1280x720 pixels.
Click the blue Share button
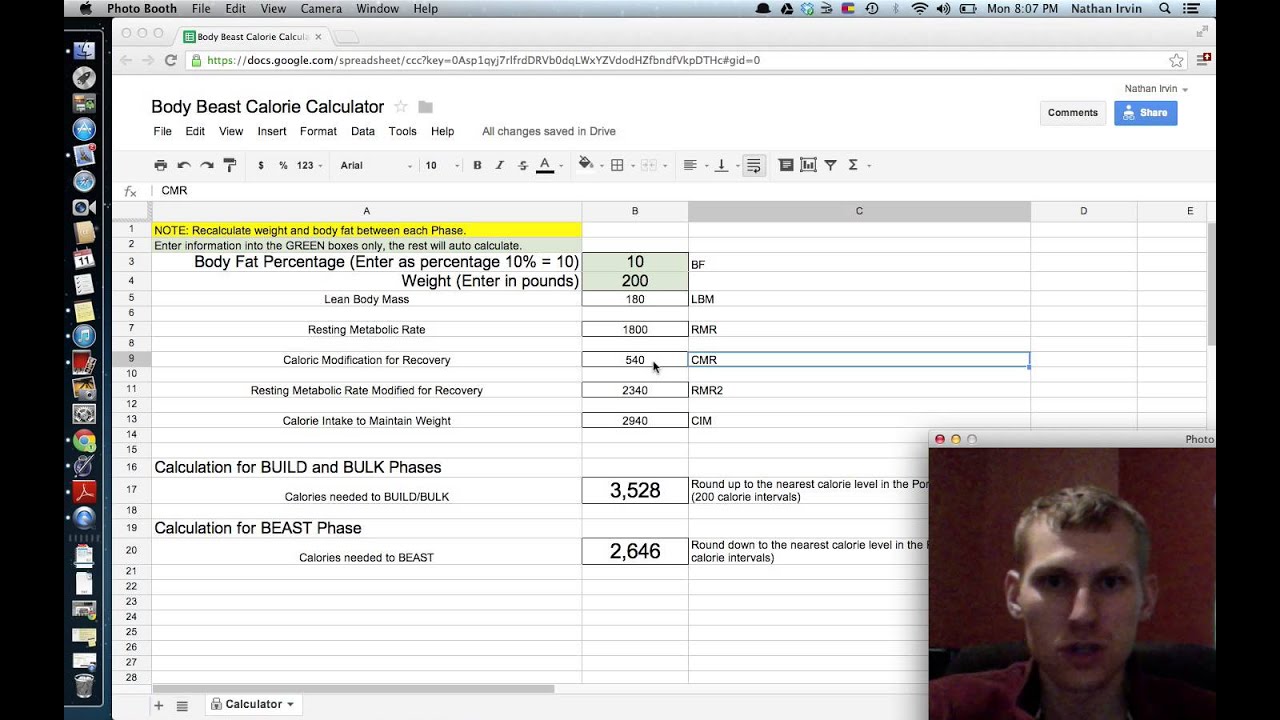click(1145, 113)
